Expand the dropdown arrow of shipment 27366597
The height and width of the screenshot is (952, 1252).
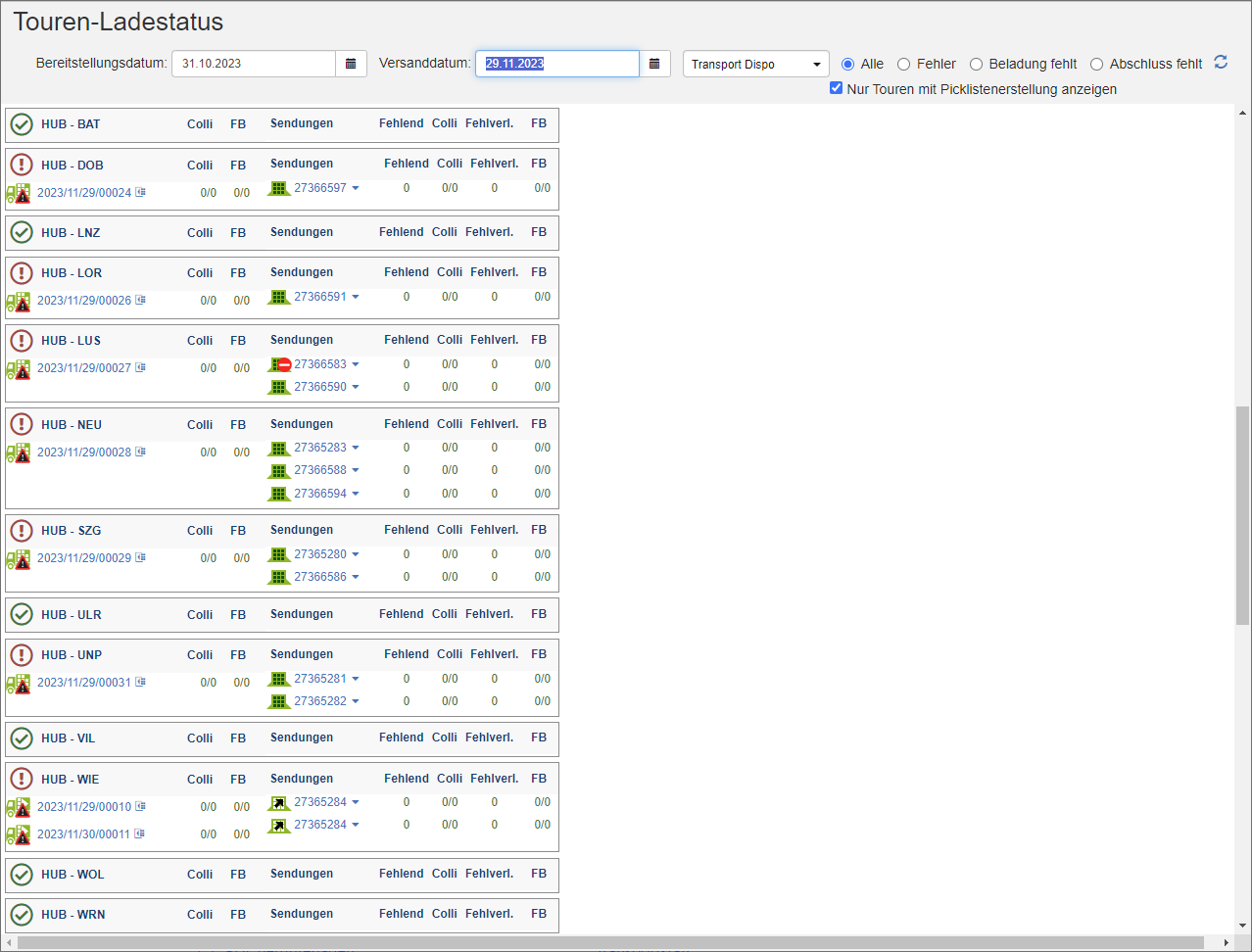356,188
